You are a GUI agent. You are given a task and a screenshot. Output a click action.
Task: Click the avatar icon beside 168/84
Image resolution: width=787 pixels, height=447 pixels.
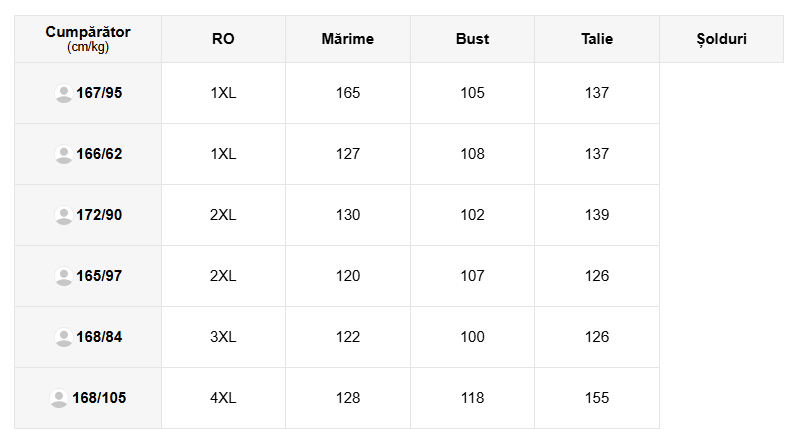point(64,338)
